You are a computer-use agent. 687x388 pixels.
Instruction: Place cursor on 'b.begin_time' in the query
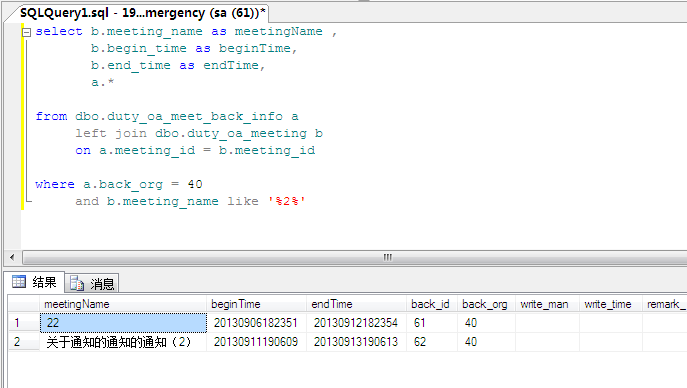(139, 49)
